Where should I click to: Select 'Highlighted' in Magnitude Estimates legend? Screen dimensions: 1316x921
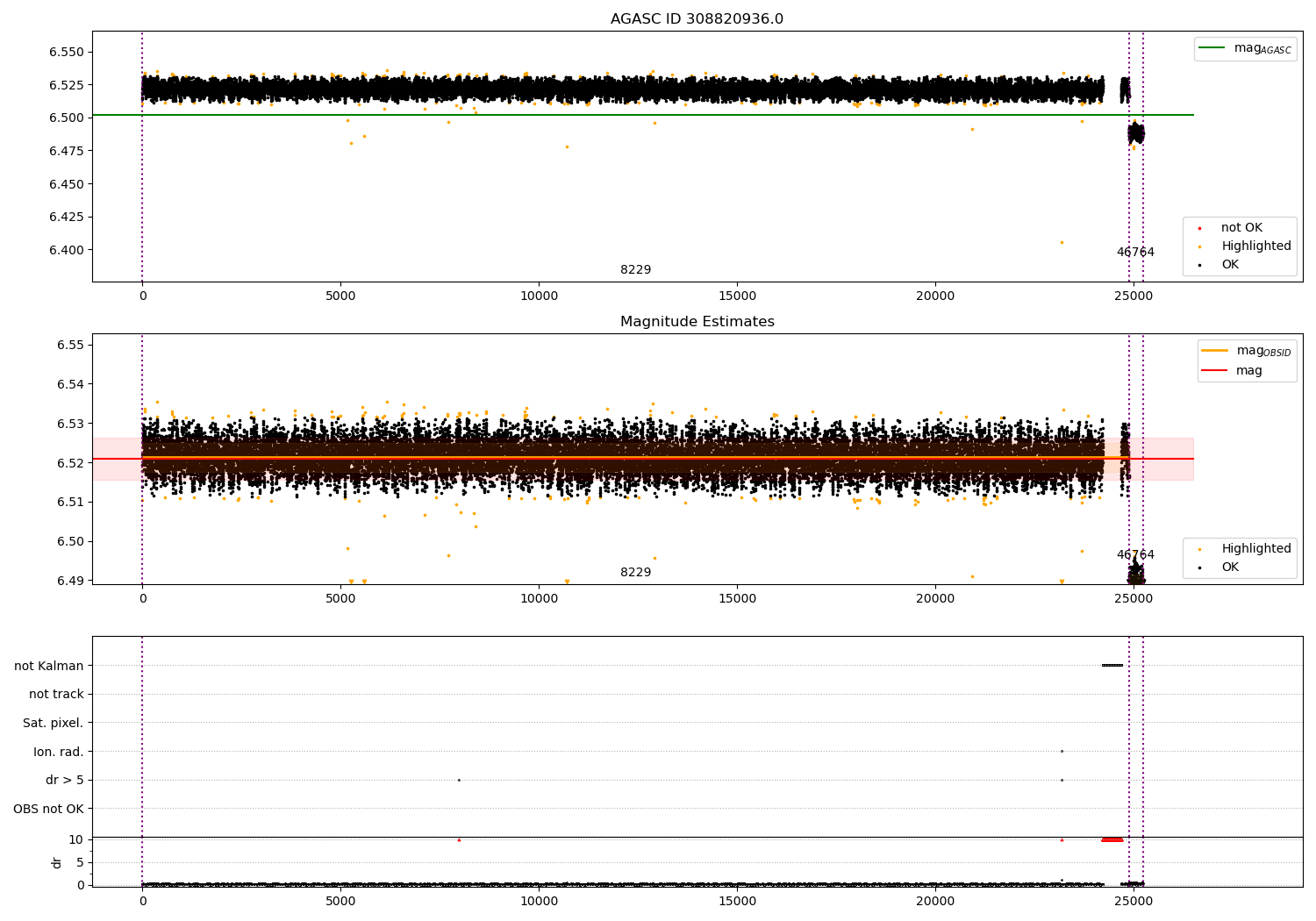pyautogui.click(x=1255, y=549)
